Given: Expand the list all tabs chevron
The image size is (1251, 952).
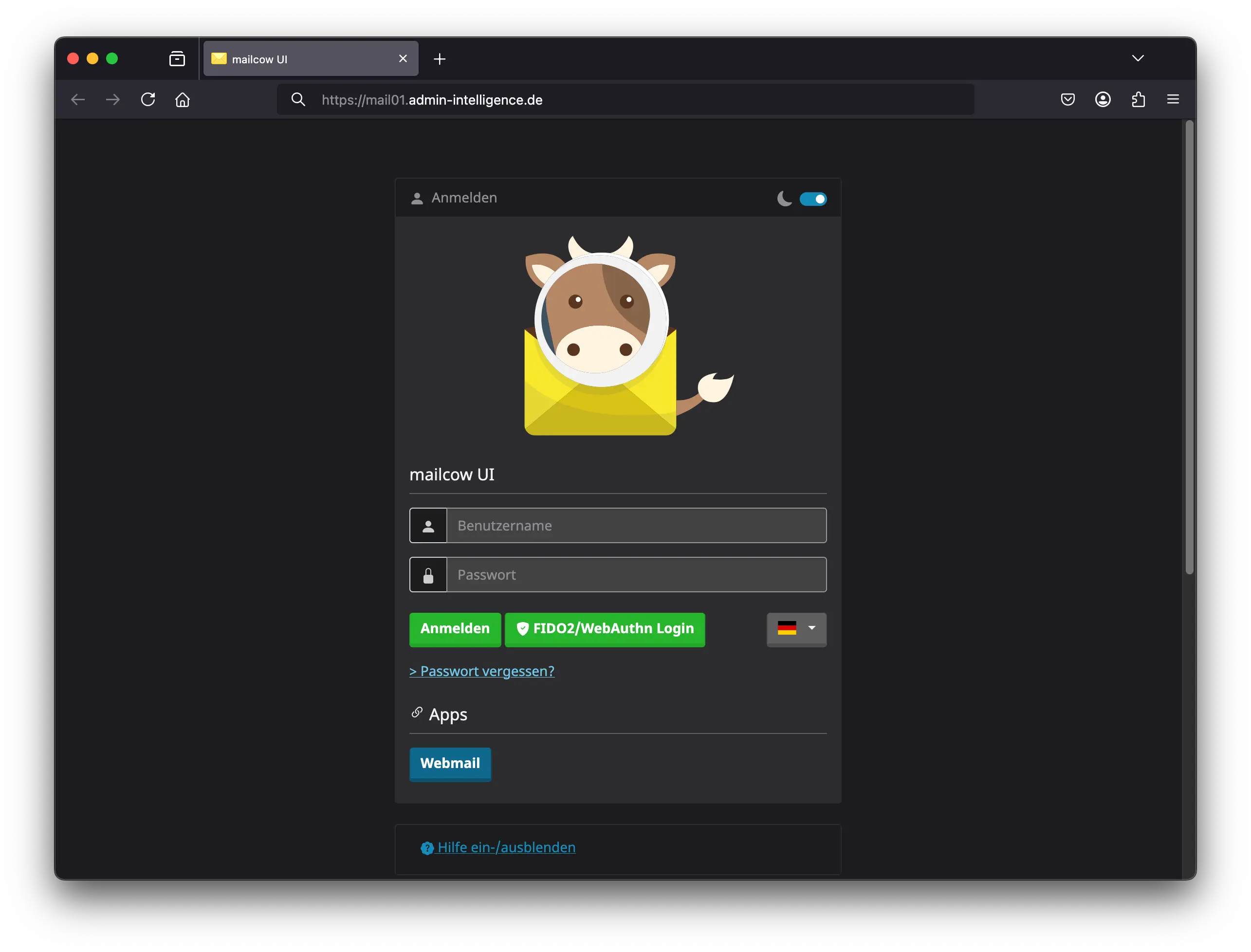Looking at the screenshot, I should pos(1138,58).
